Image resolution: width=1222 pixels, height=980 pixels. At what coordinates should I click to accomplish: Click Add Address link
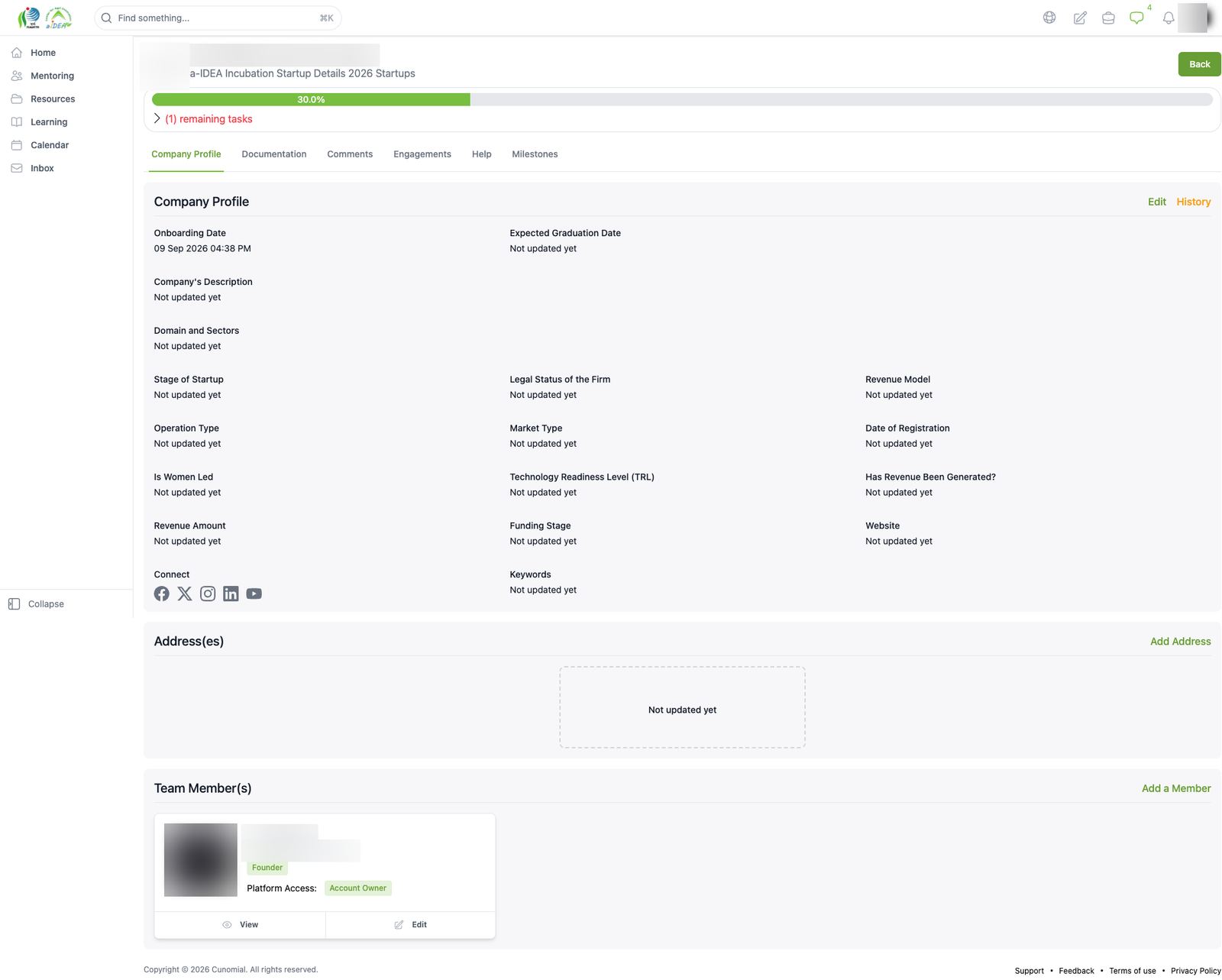click(x=1180, y=642)
